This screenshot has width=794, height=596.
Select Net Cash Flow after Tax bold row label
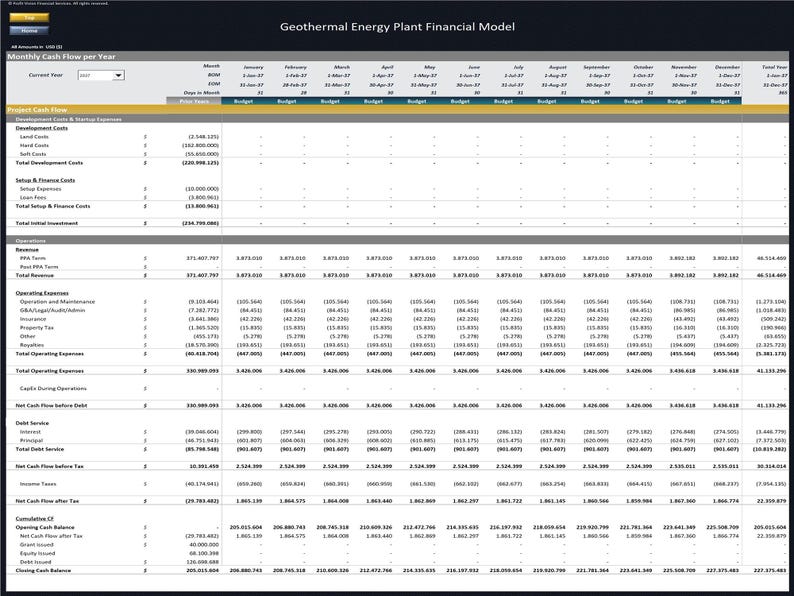click(47, 501)
